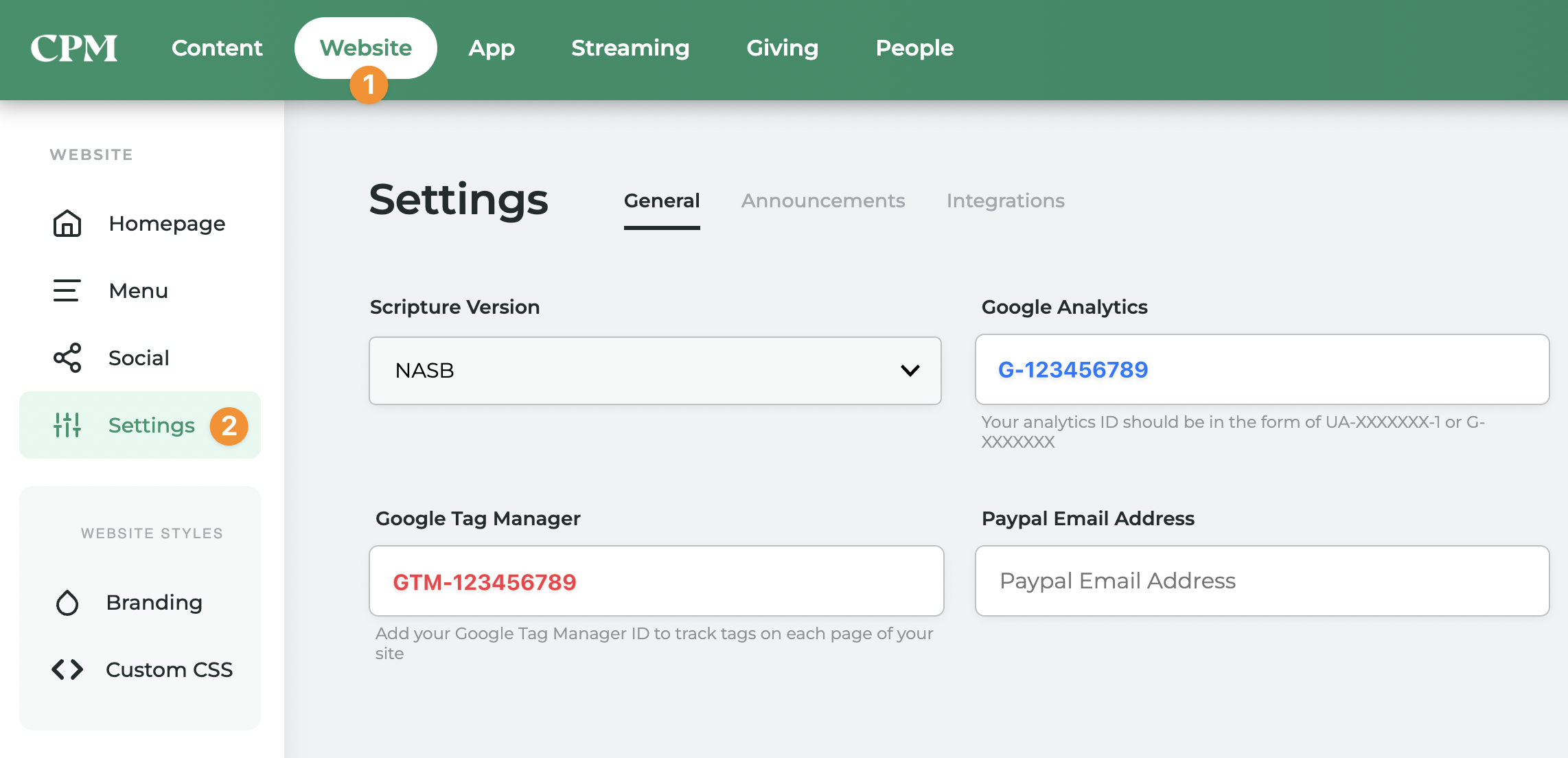This screenshot has height=758, width=1568.
Task: Select the General settings tab
Action: click(x=661, y=200)
